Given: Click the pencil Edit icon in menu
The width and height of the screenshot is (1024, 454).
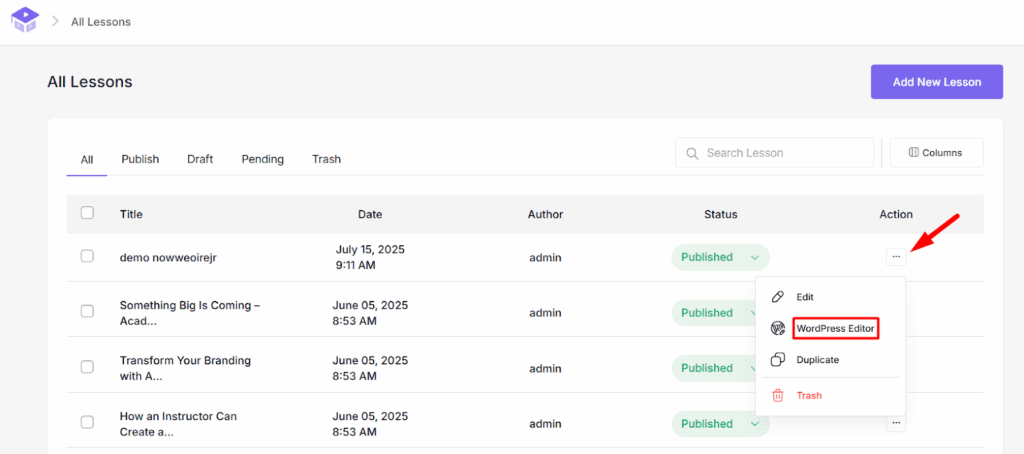Looking at the screenshot, I should coord(778,297).
